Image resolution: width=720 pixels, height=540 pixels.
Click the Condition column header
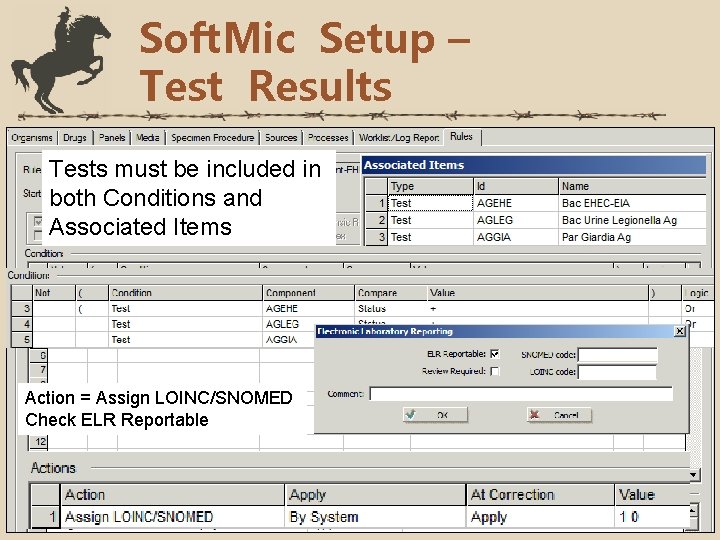pyautogui.click(x=186, y=292)
